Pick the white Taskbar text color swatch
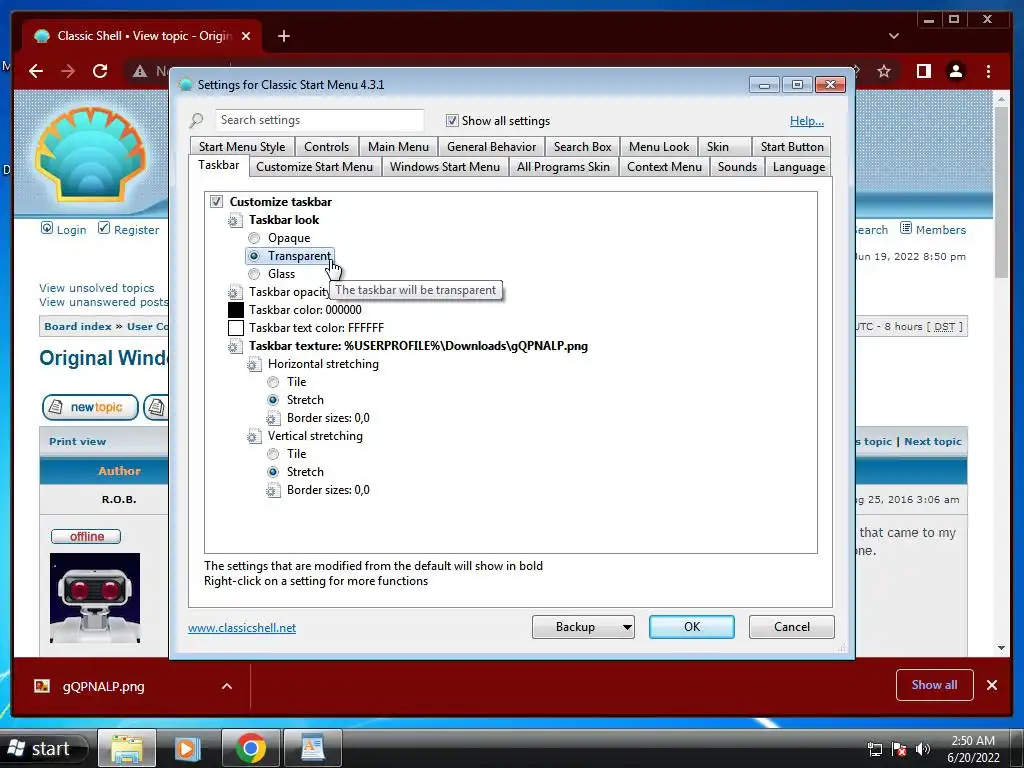The width and height of the screenshot is (1024, 768). point(236,328)
